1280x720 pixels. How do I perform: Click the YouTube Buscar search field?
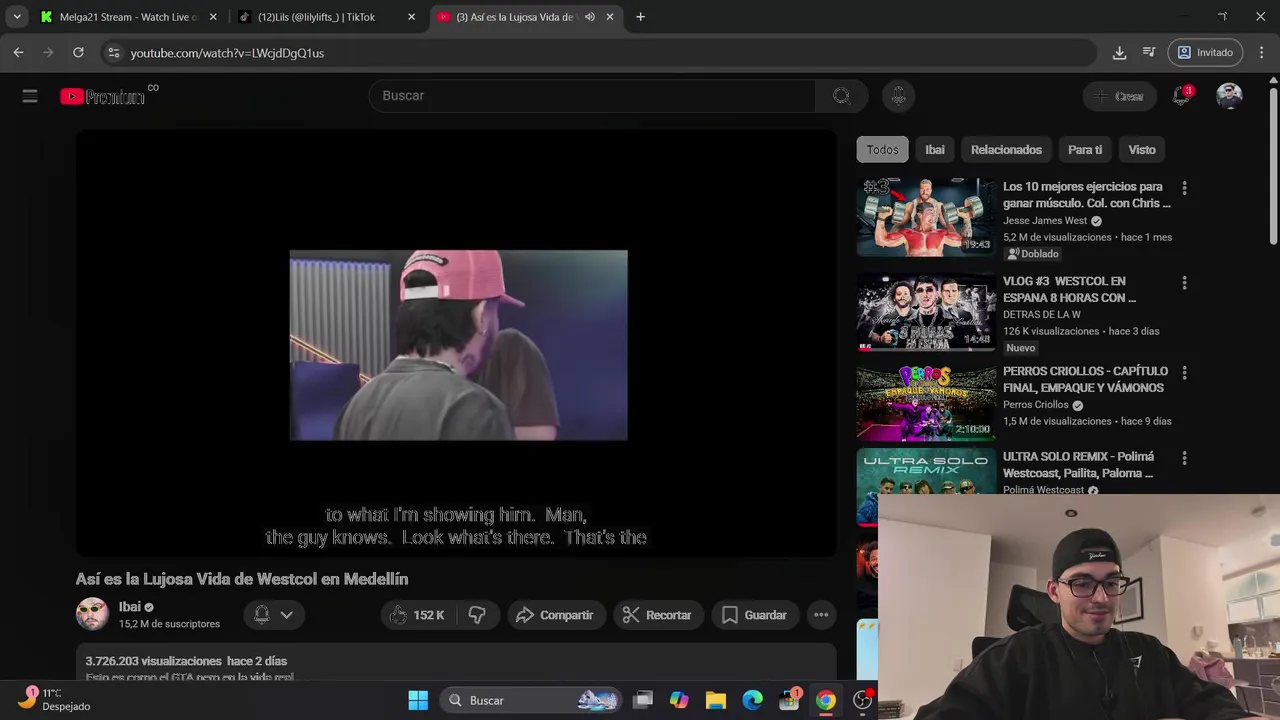pyautogui.click(x=592, y=96)
